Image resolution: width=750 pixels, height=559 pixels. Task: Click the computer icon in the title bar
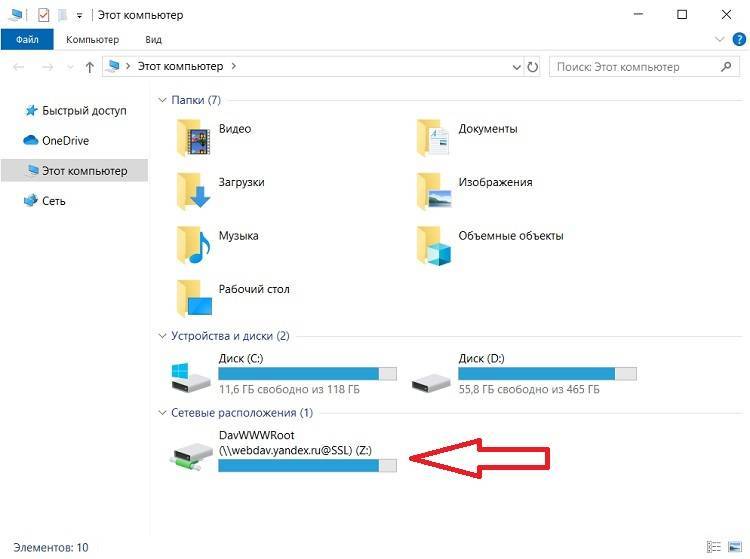click(x=15, y=15)
